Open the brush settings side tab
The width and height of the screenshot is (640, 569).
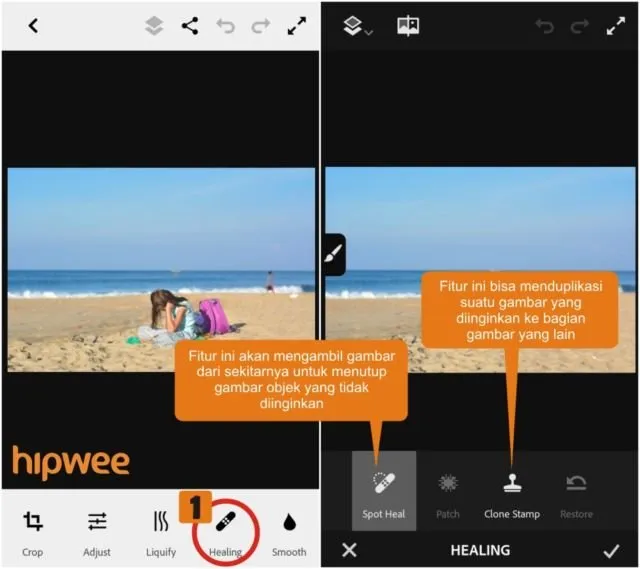pyautogui.click(x=334, y=254)
